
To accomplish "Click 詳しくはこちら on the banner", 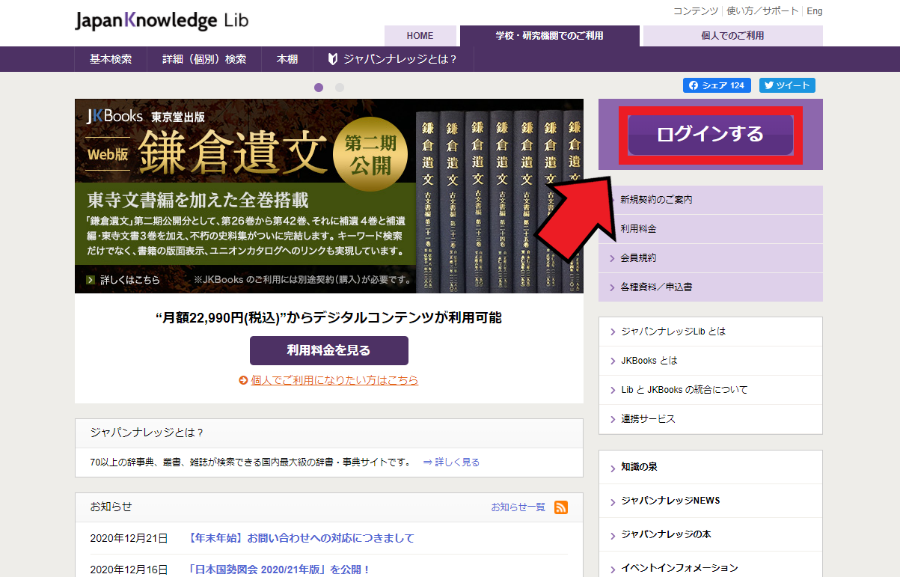I will pyautogui.click(x=124, y=280).
